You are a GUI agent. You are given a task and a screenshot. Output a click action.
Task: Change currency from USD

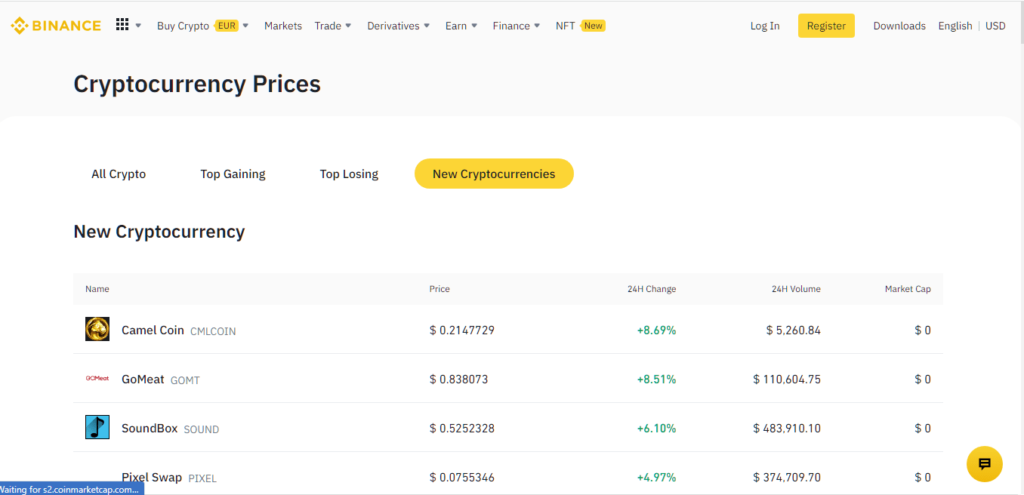(x=995, y=26)
